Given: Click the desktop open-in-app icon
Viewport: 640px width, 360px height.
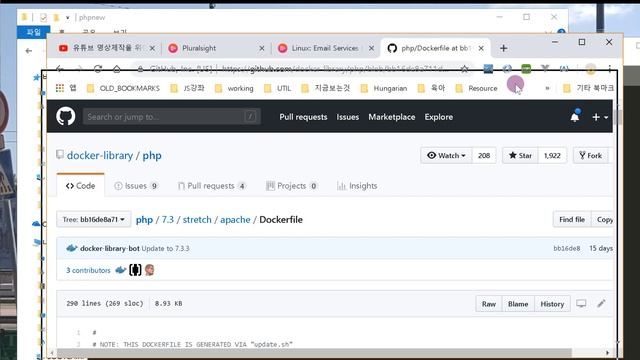Looking at the screenshot, I should click(581, 303).
